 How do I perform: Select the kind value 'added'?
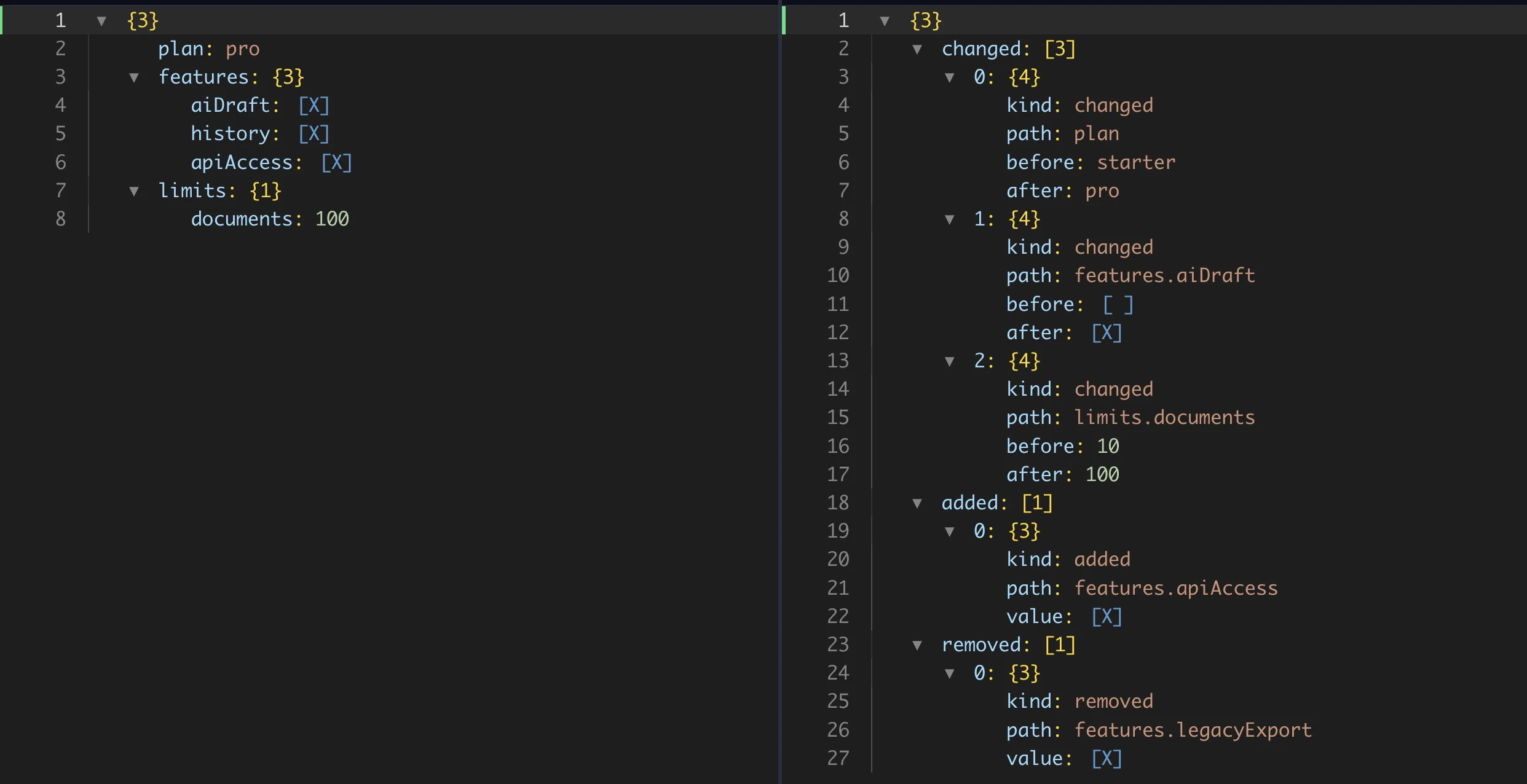click(1102, 560)
